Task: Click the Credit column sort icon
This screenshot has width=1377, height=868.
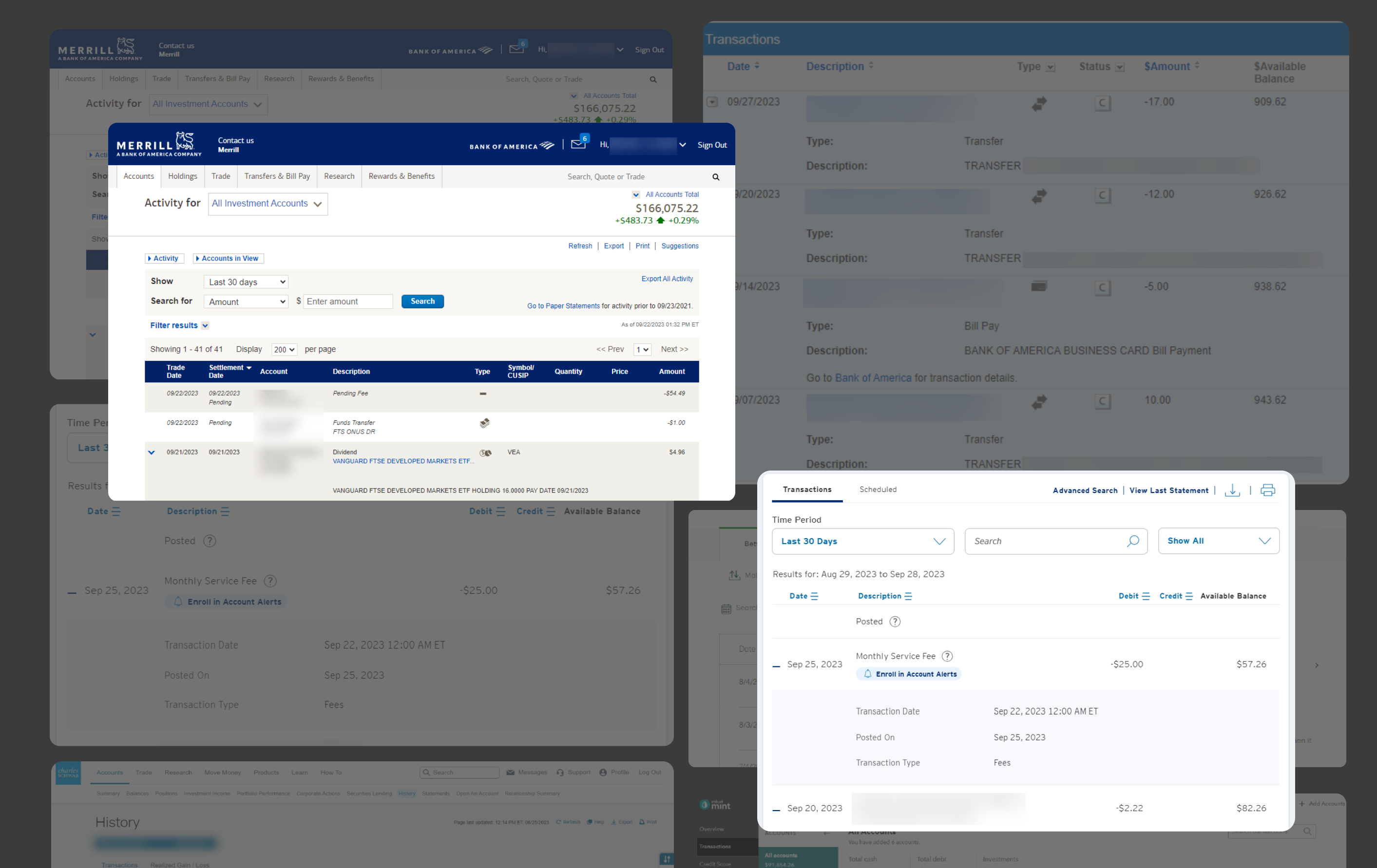Action: [x=1189, y=596]
